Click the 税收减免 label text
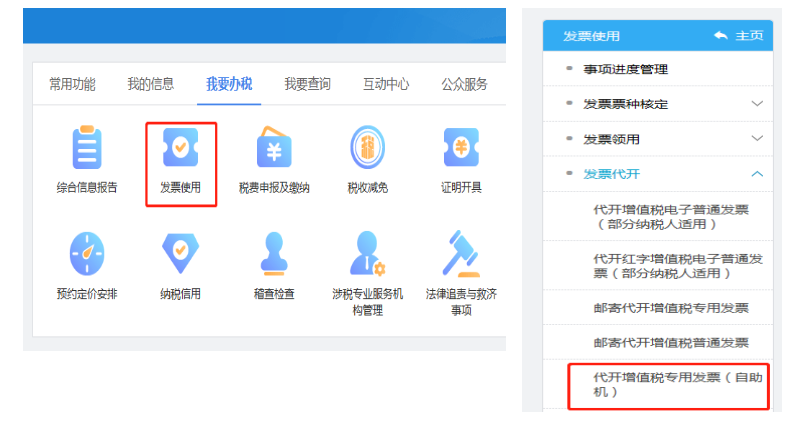Image resolution: width=800 pixels, height=425 pixels. (x=367, y=188)
